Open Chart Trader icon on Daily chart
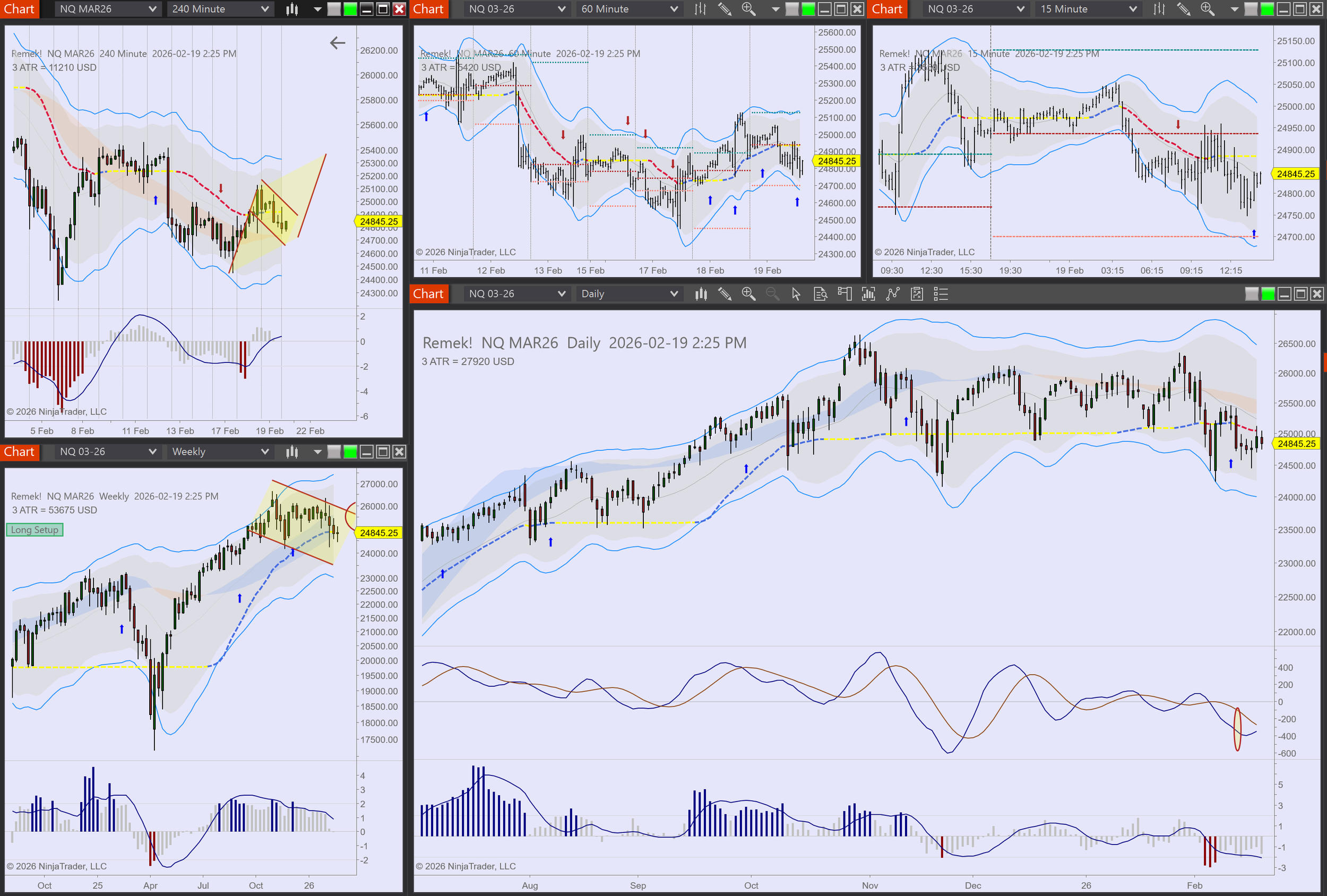This screenshot has height=896, width=1327. (x=845, y=294)
